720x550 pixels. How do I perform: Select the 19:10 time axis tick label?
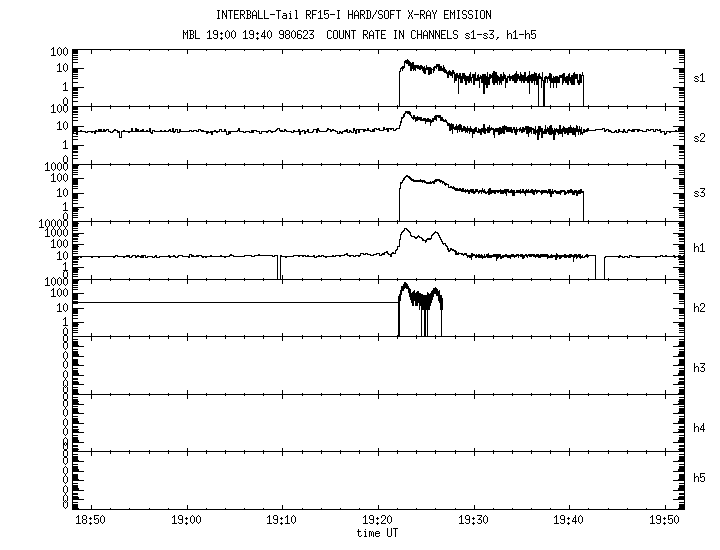[x=282, y=520]
